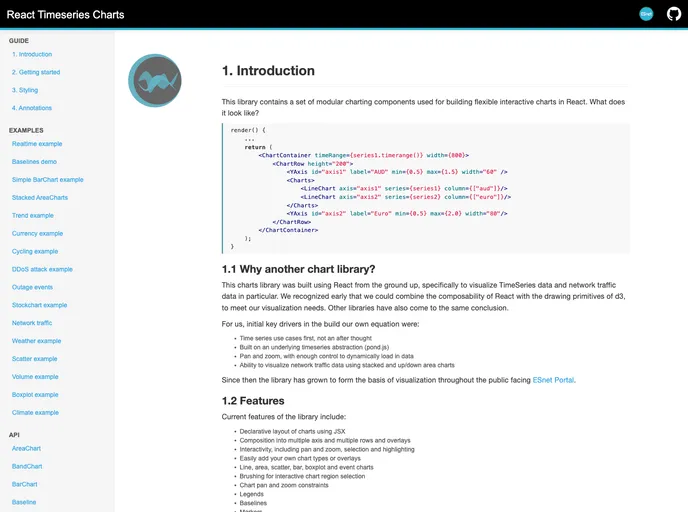688x512 pixels.
Task: Click 'Brushing for interactive chart region selection' bullet
Action: (302, 476)
